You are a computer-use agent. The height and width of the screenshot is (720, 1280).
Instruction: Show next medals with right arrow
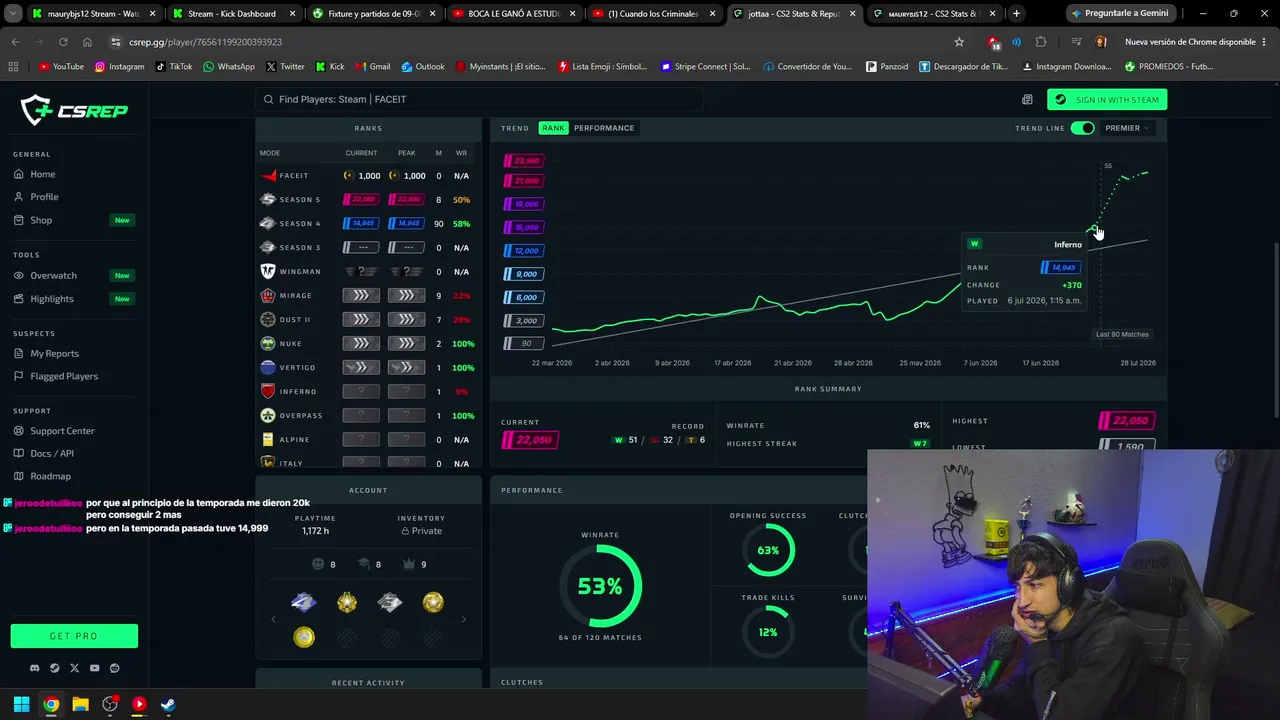pyautogui.click(x=463, y=619)
